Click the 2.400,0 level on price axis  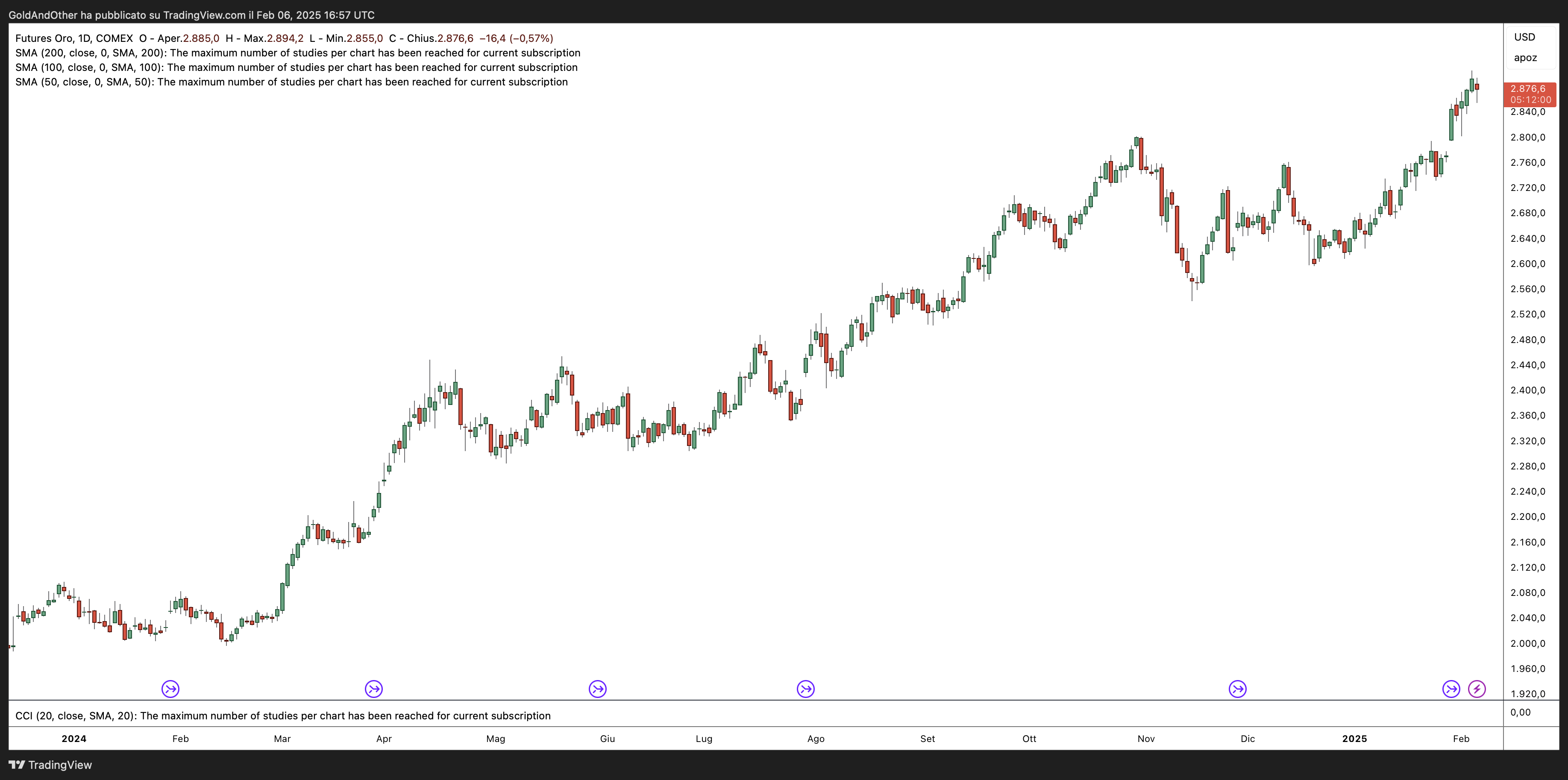[1528, 390]
